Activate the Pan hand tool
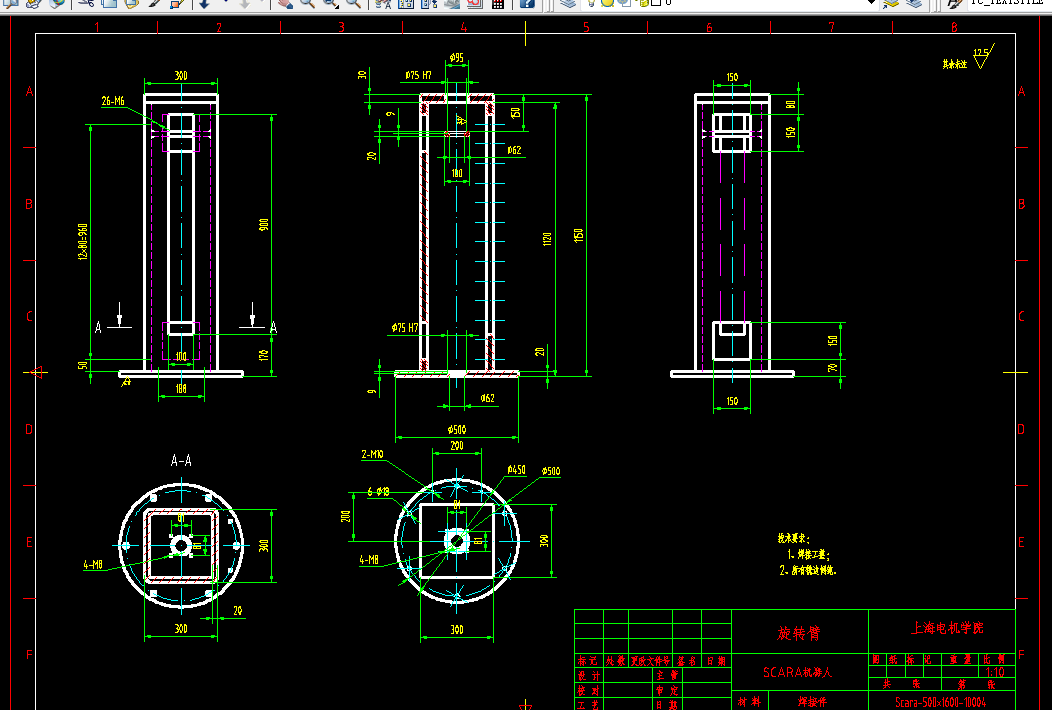Image resolution: width=1052 pixels, height=710 pixels. (285, 3)
